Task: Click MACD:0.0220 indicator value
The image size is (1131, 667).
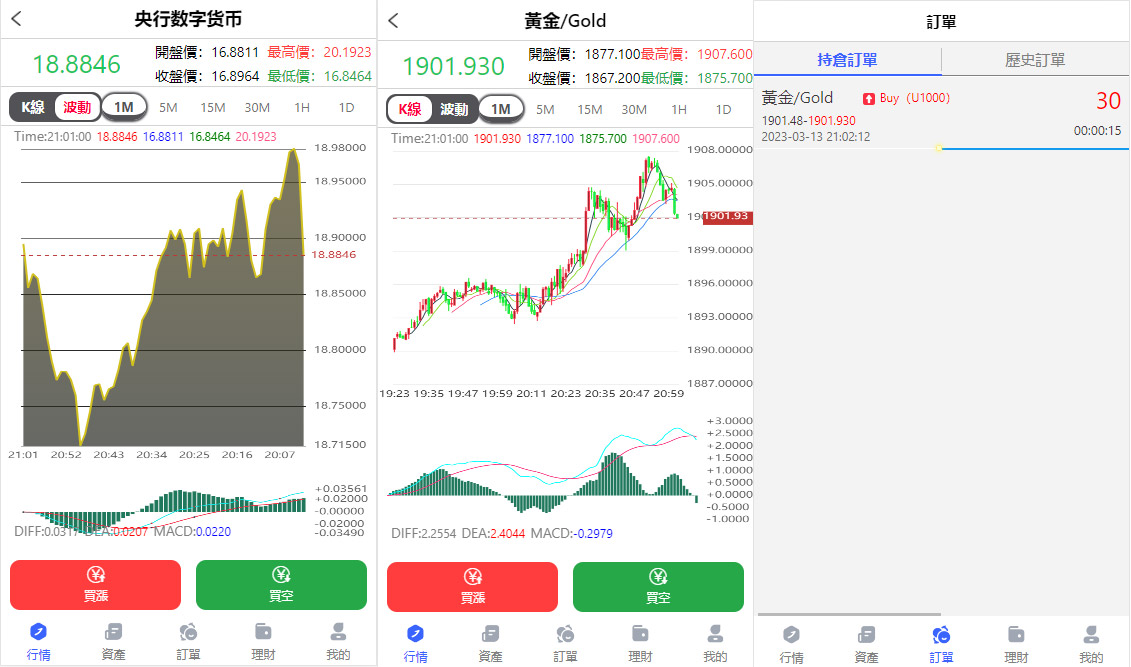Action: pos(193,531)
